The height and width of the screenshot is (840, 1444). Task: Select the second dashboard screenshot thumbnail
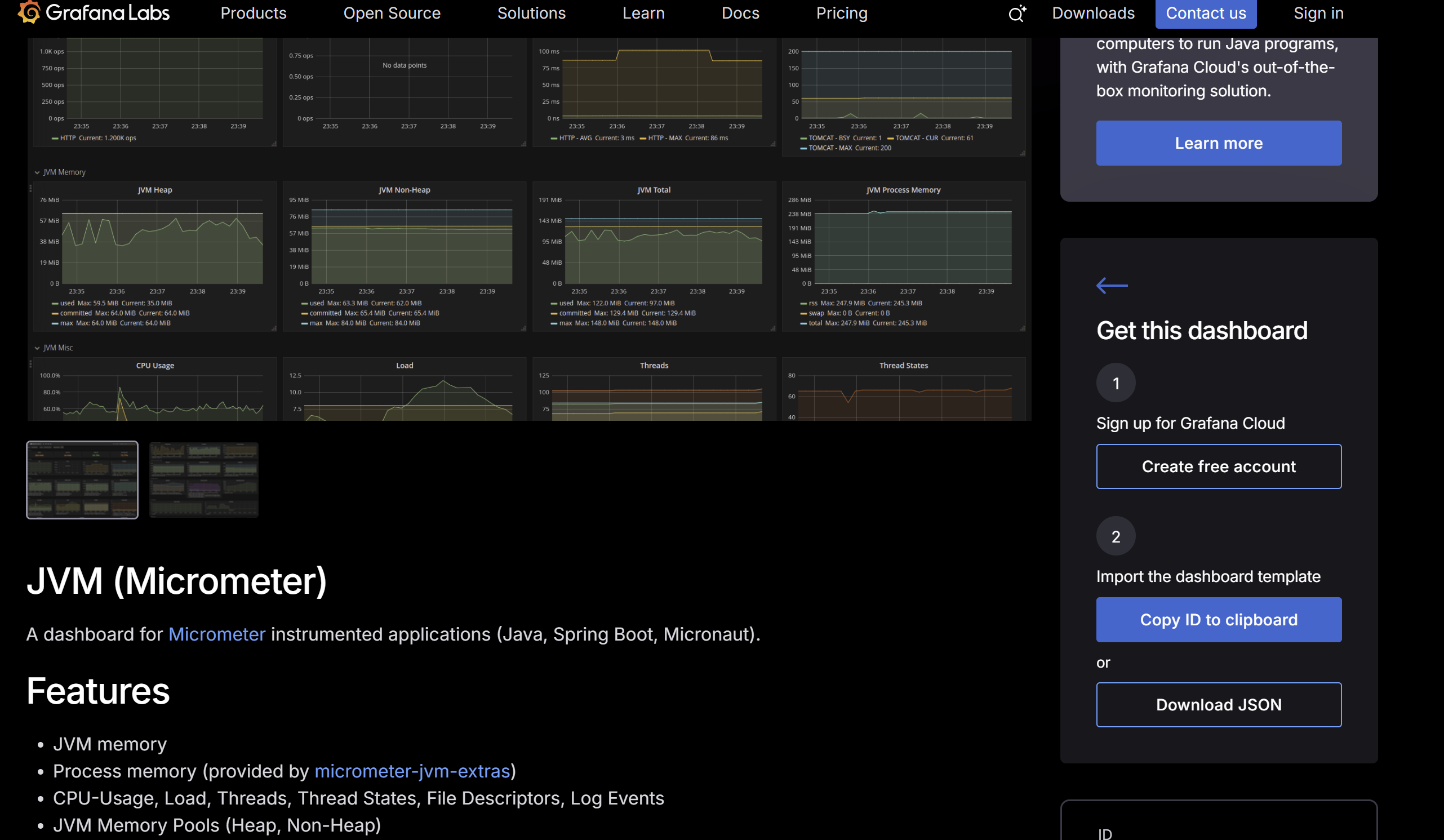click(203, 479)
